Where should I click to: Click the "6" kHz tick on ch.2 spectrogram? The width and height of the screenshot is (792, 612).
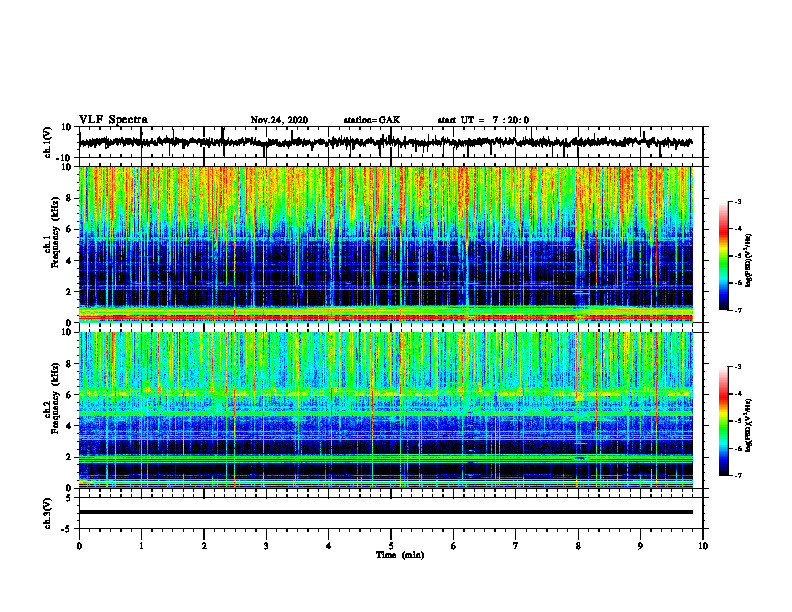(x=70, y=395)
